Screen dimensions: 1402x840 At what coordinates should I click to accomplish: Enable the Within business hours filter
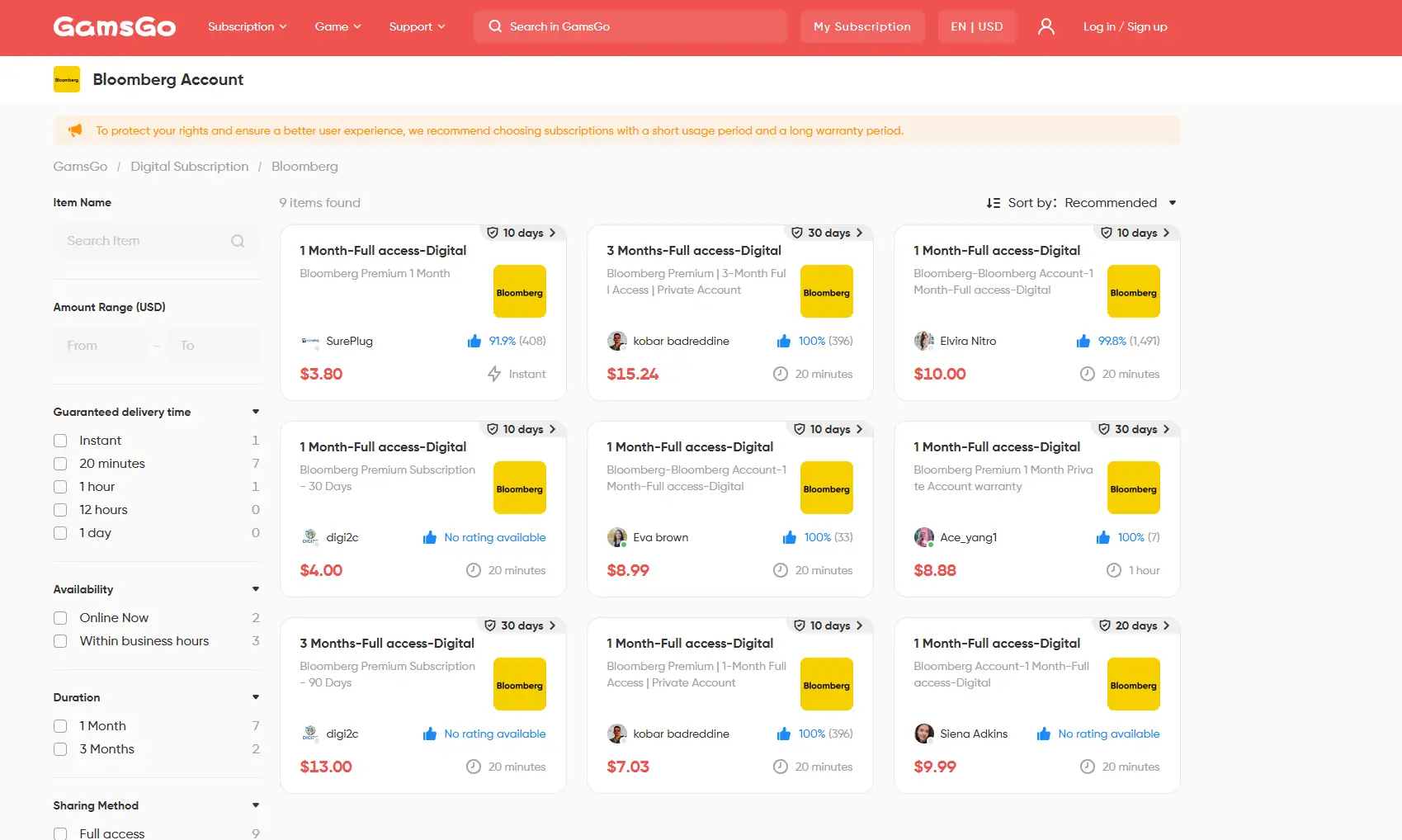tap(60, 641)
